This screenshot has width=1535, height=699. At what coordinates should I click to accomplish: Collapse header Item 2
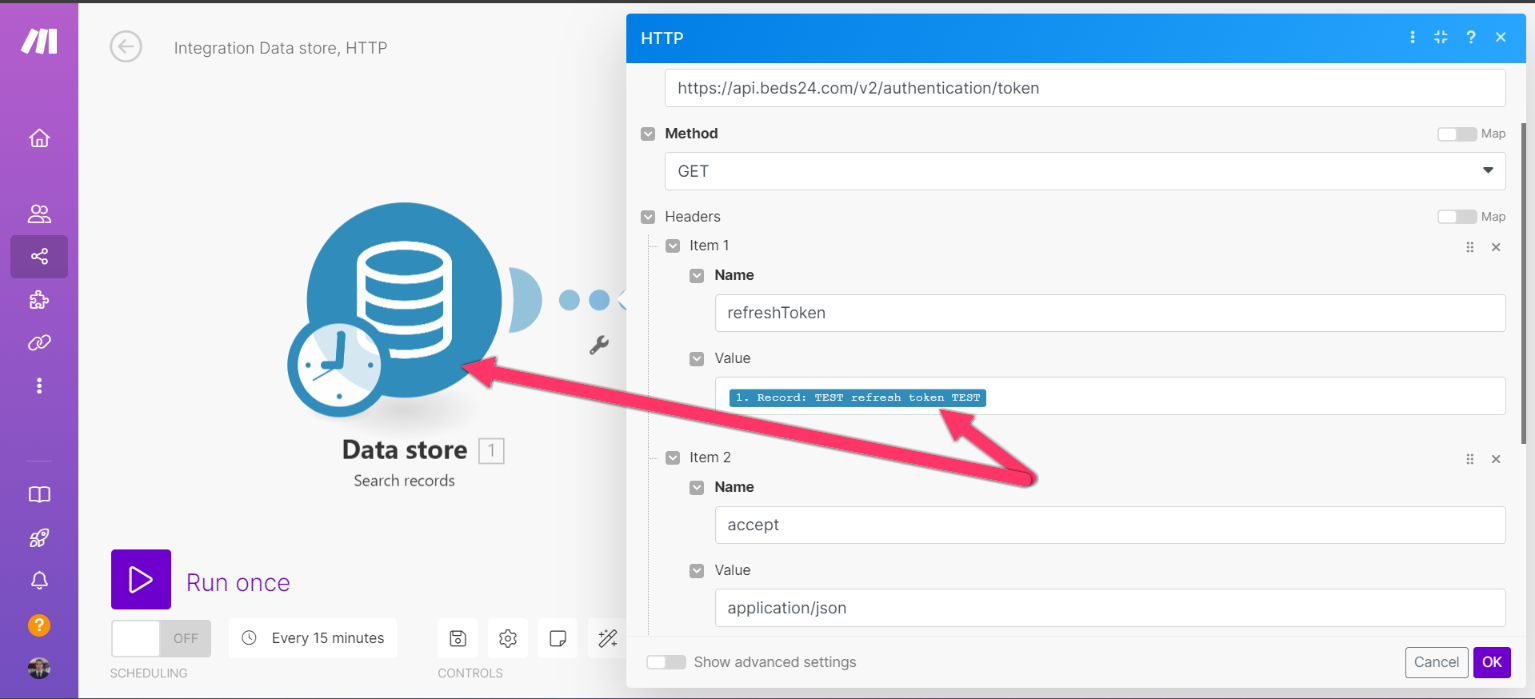click(x=673, y=457)
